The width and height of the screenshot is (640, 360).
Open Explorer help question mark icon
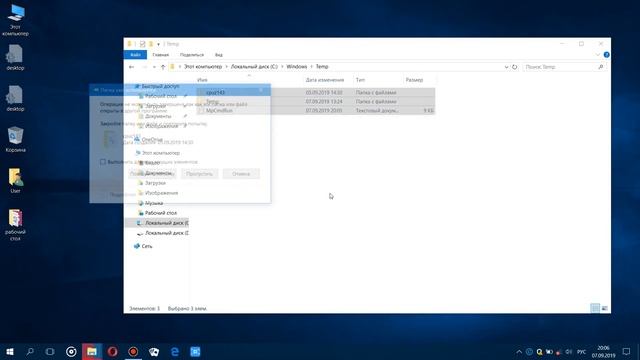607,55
